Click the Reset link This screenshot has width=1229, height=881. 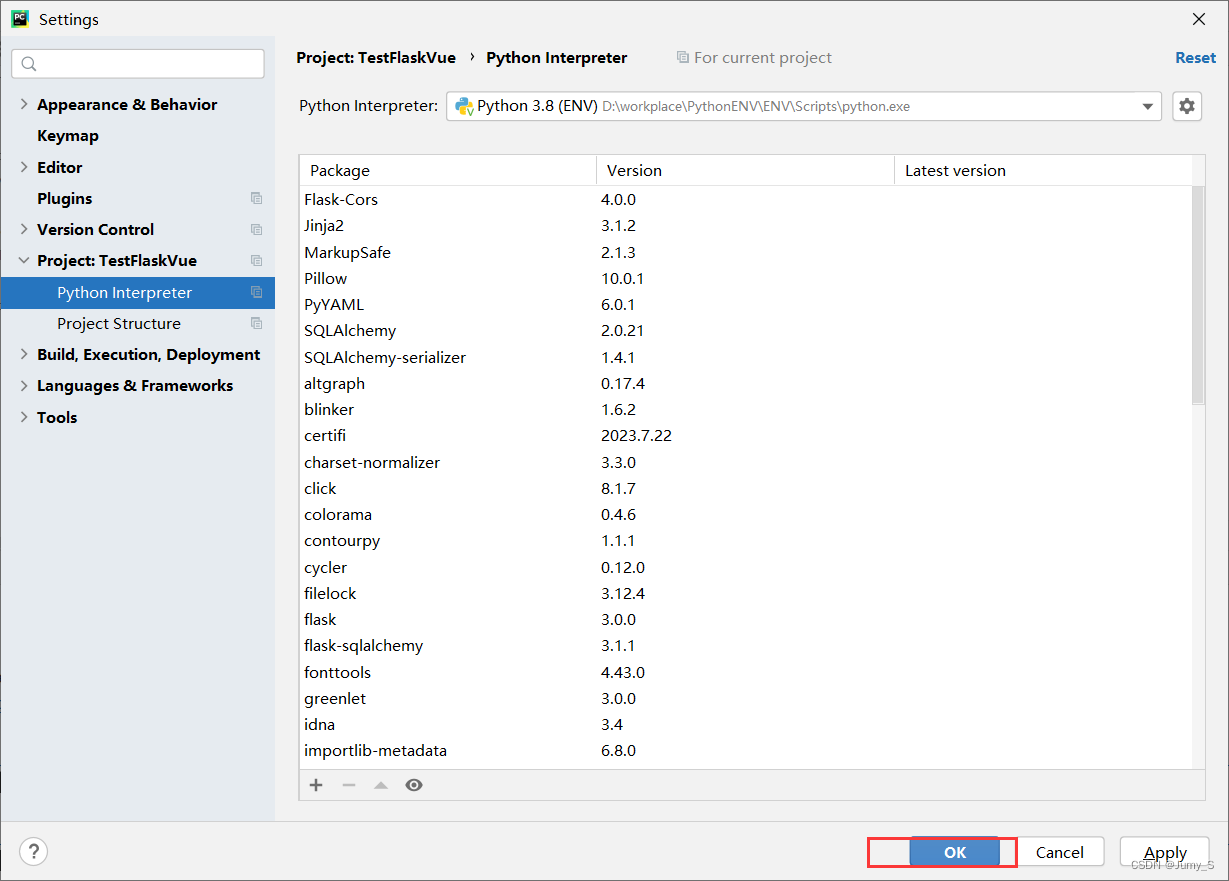pos(1195,57)
